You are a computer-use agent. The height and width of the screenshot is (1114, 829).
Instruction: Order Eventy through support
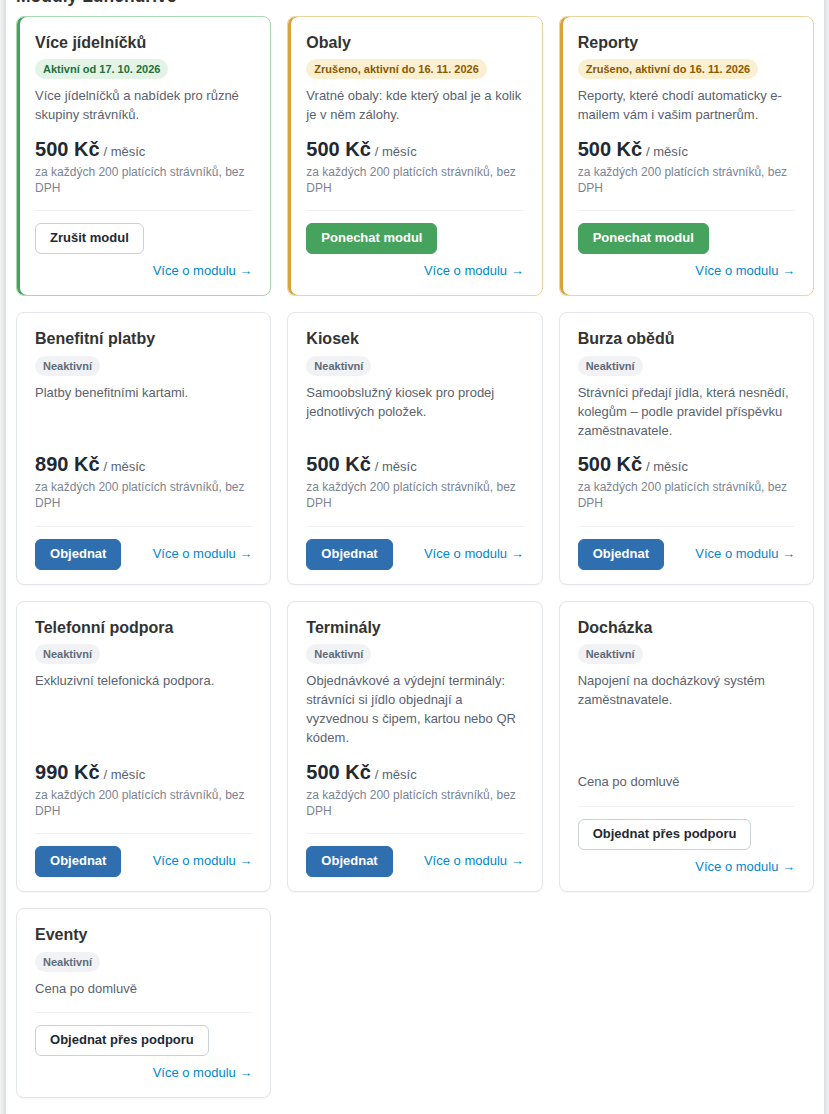coord(121,1040)
